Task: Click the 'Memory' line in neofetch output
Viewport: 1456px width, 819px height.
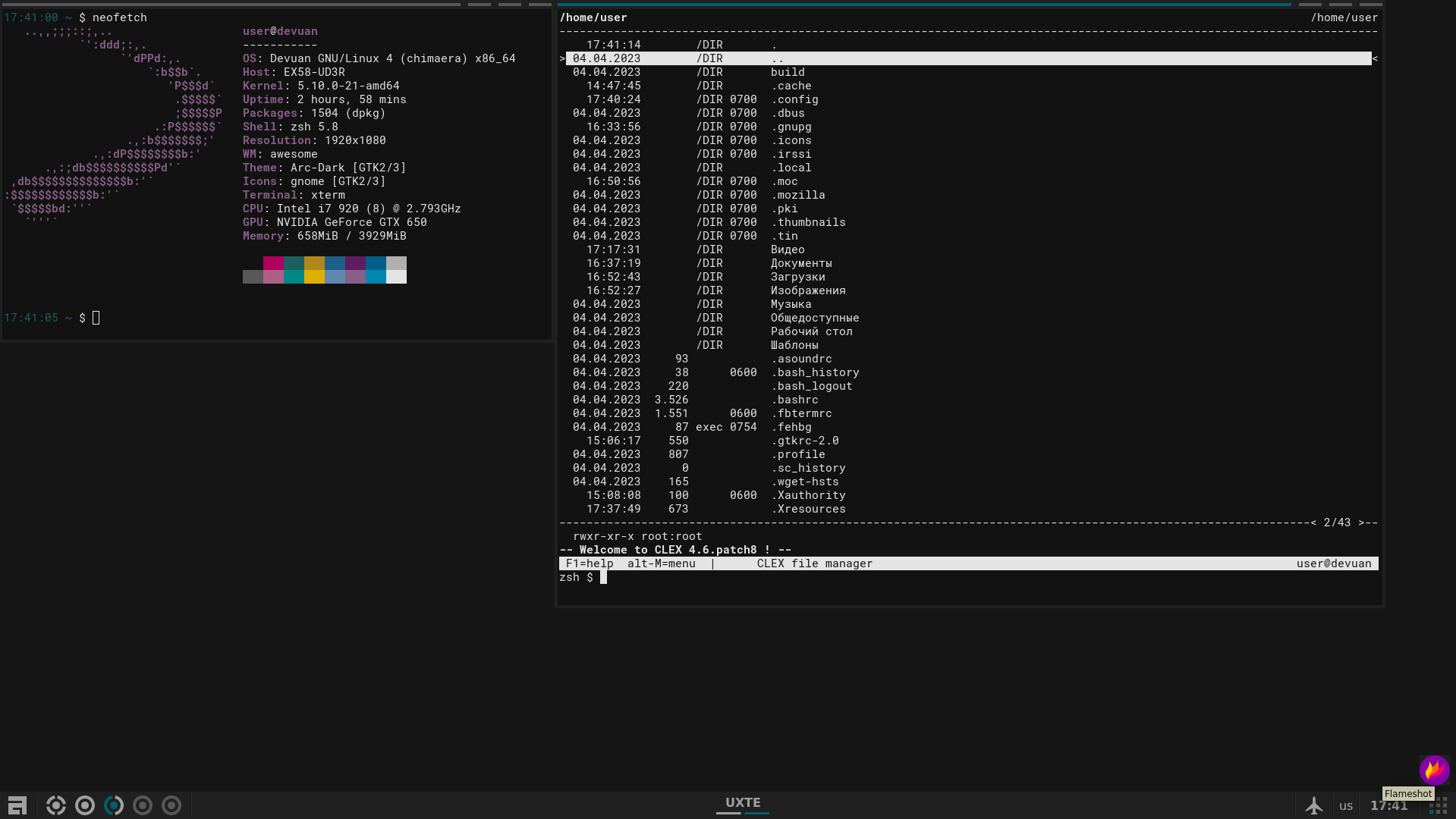Action: 324,236
